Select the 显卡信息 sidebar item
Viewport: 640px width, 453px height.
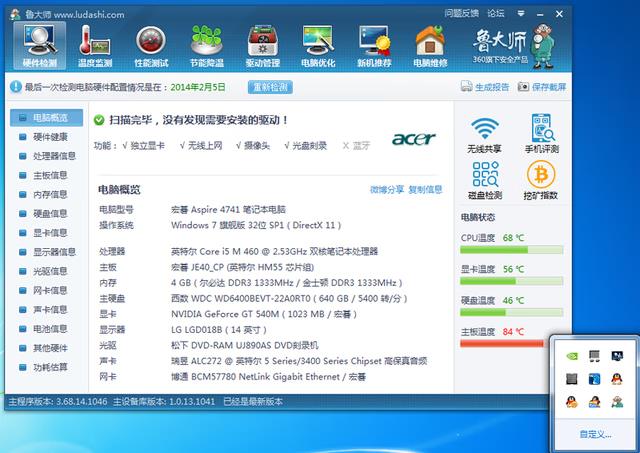coord(47,233)
